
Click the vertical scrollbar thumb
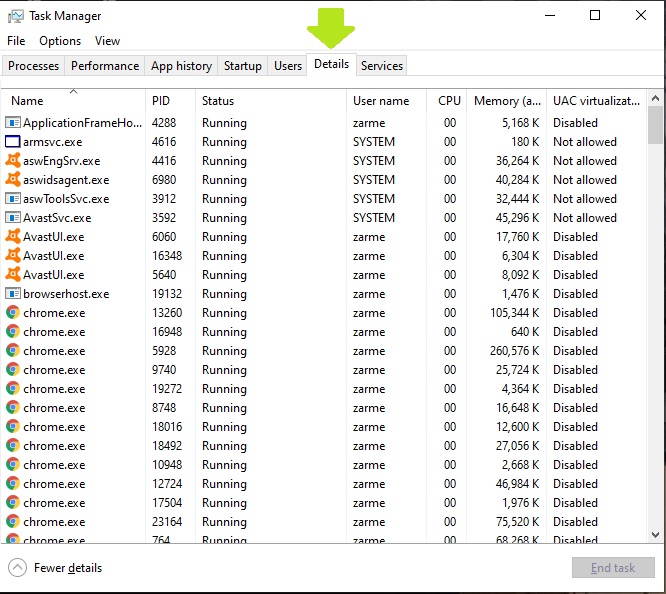click(655, 125)
